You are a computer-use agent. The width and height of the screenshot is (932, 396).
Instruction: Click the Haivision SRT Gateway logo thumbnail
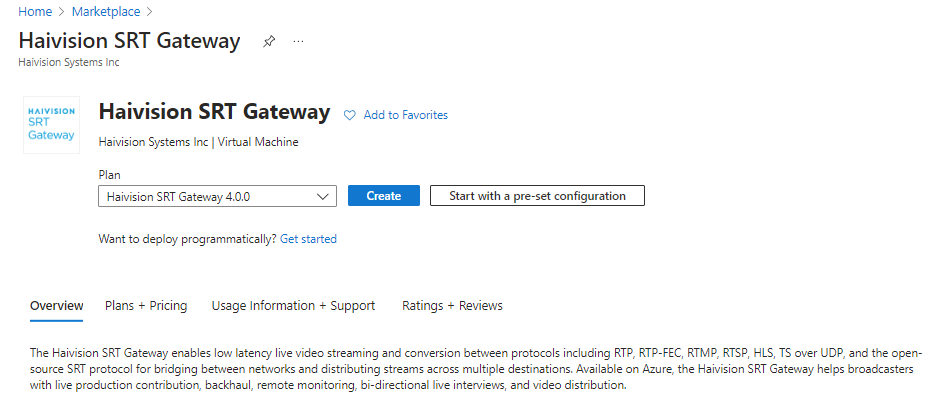pyautogui.click(x=51, y=125)
